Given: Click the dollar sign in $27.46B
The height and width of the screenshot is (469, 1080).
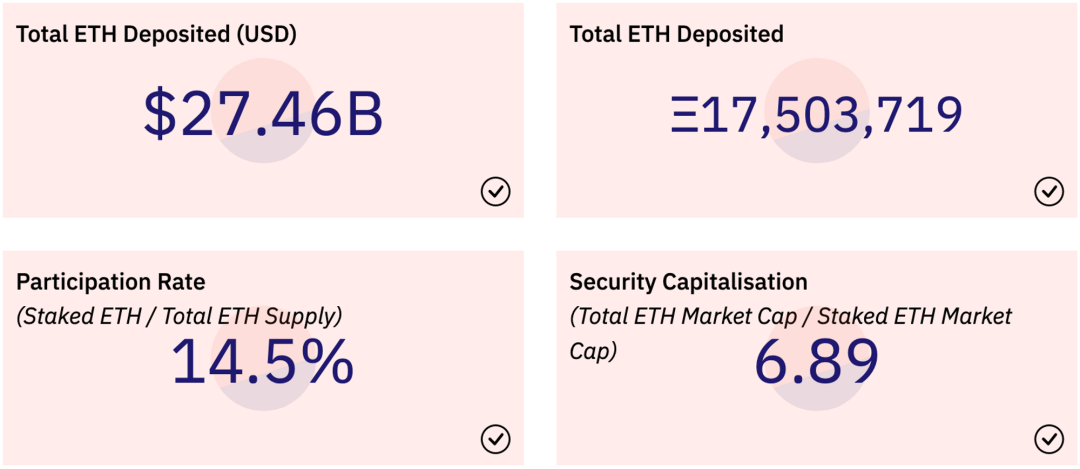Looking at the screenshot, I should point(159,114).
